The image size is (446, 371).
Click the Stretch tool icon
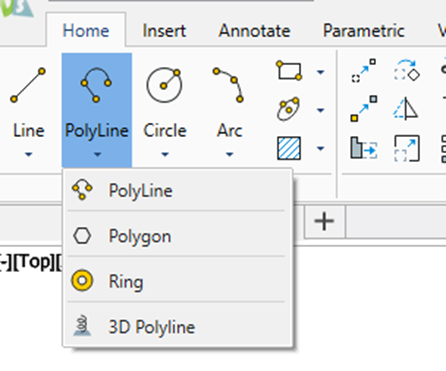tap(364, 148)
